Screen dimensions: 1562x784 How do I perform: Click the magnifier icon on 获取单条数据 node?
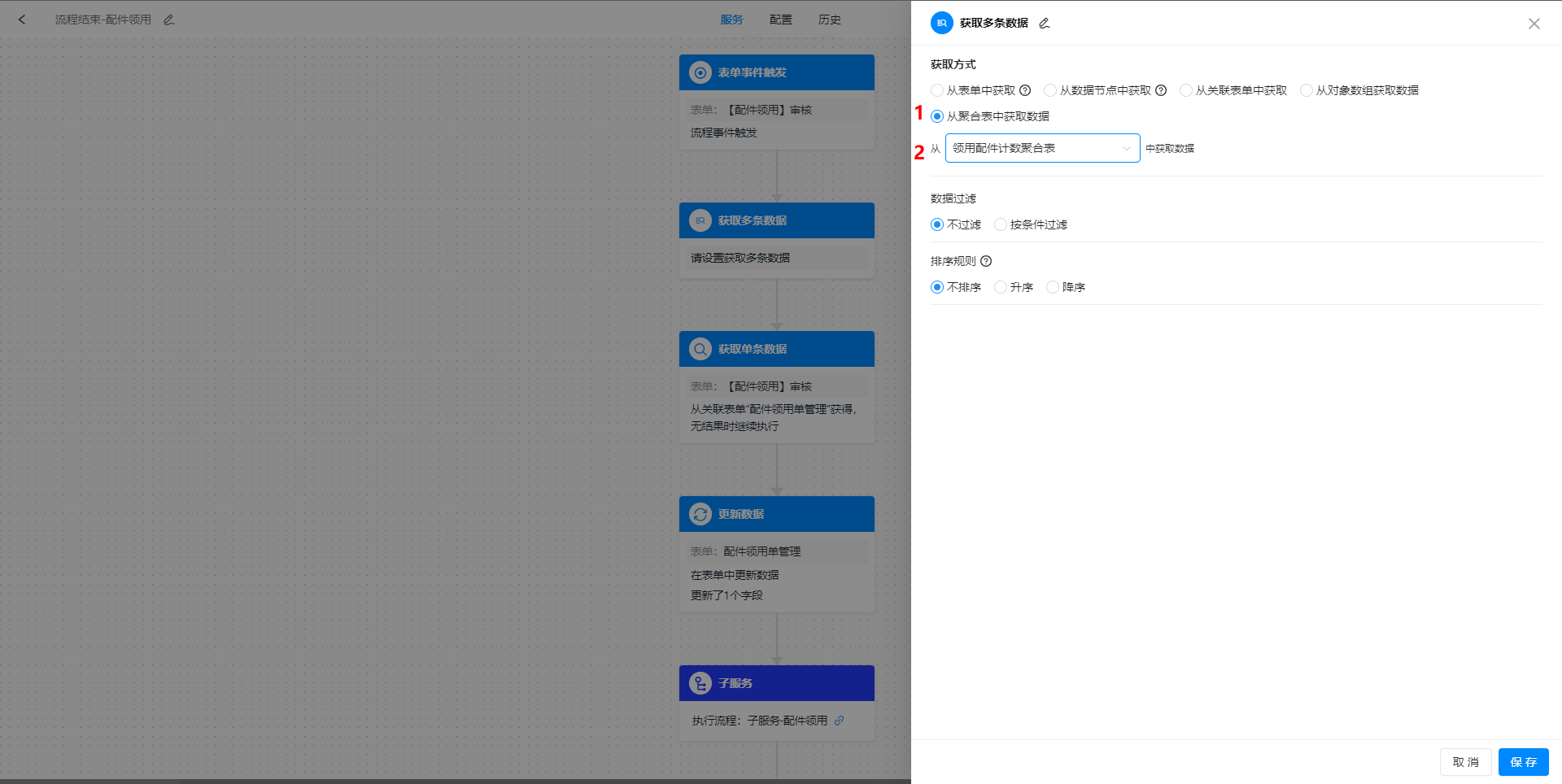700,349
